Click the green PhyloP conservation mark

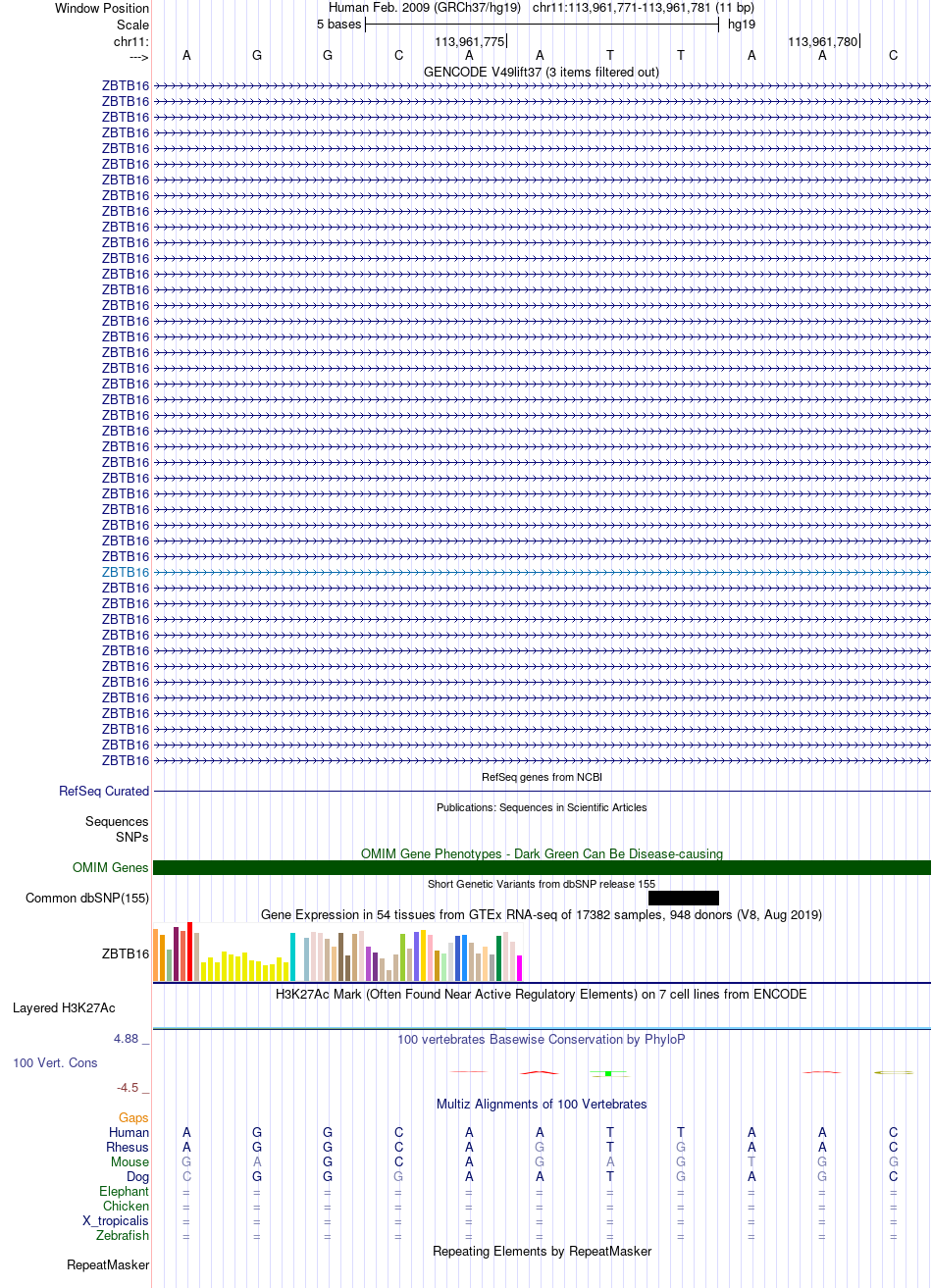(608, 1073)
